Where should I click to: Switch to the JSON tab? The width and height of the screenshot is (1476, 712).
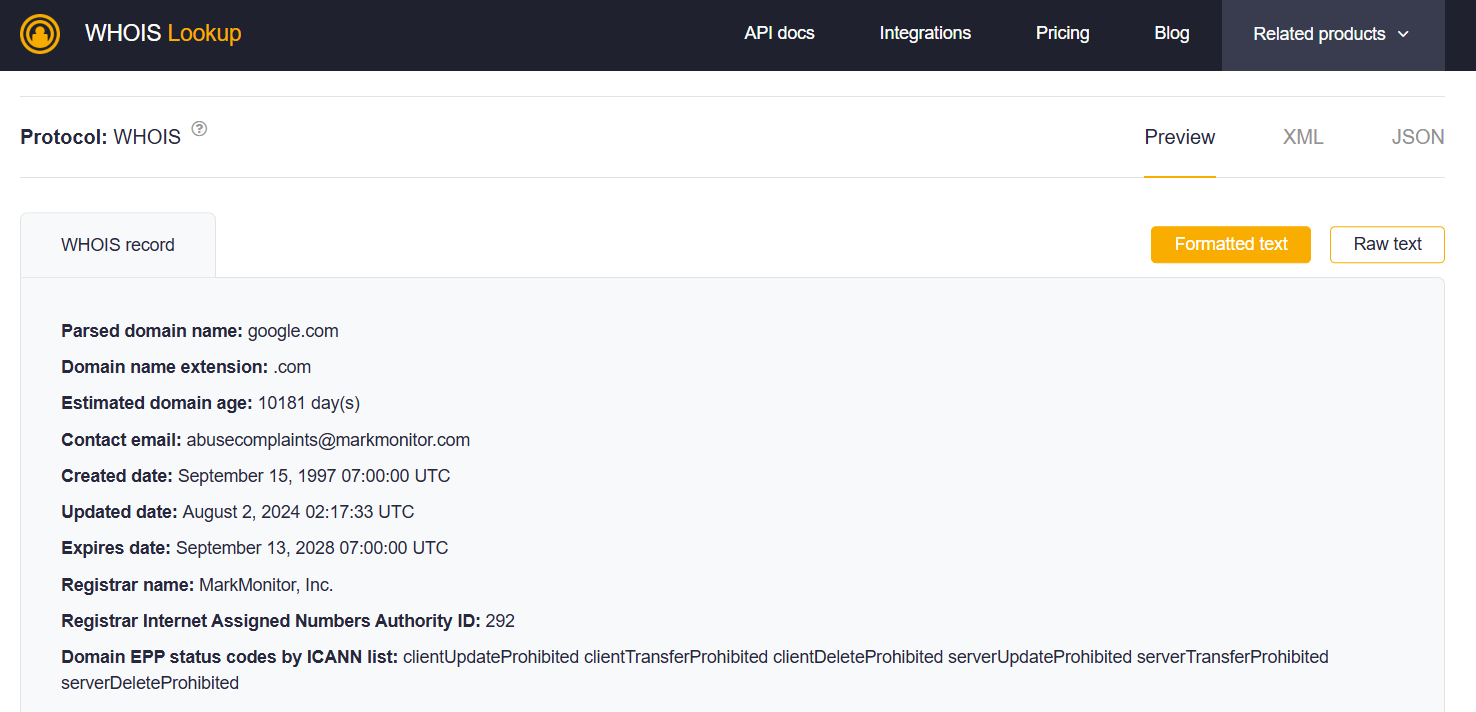tap(1418, 137)
